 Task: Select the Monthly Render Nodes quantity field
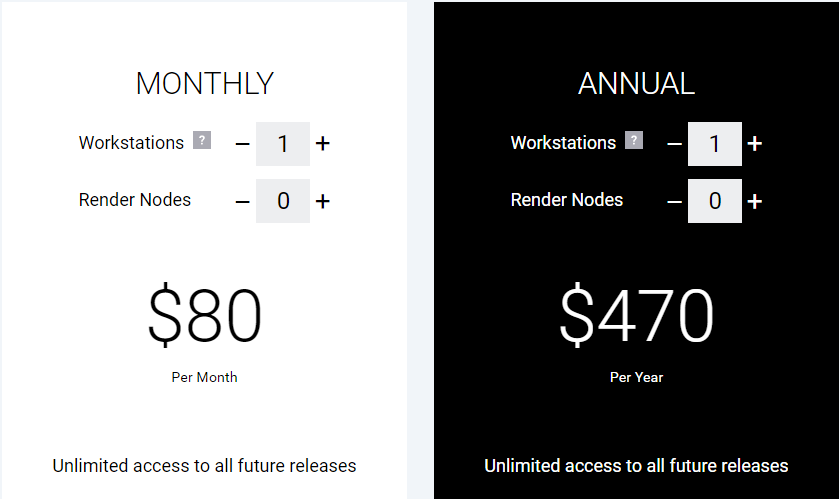(283, 201)
